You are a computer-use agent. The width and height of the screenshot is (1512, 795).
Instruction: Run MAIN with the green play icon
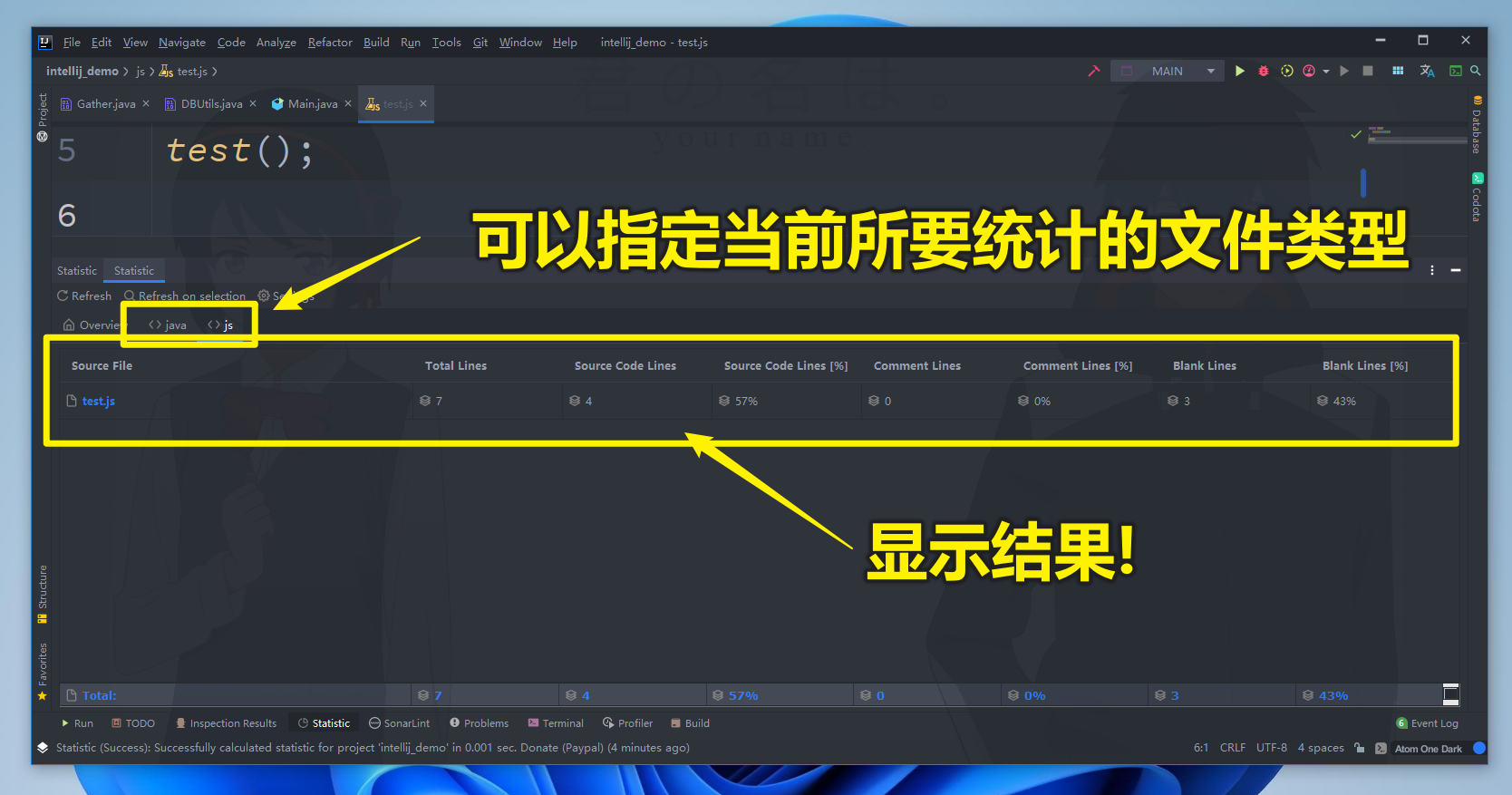pyautogui.click(x=1239, y=71)
